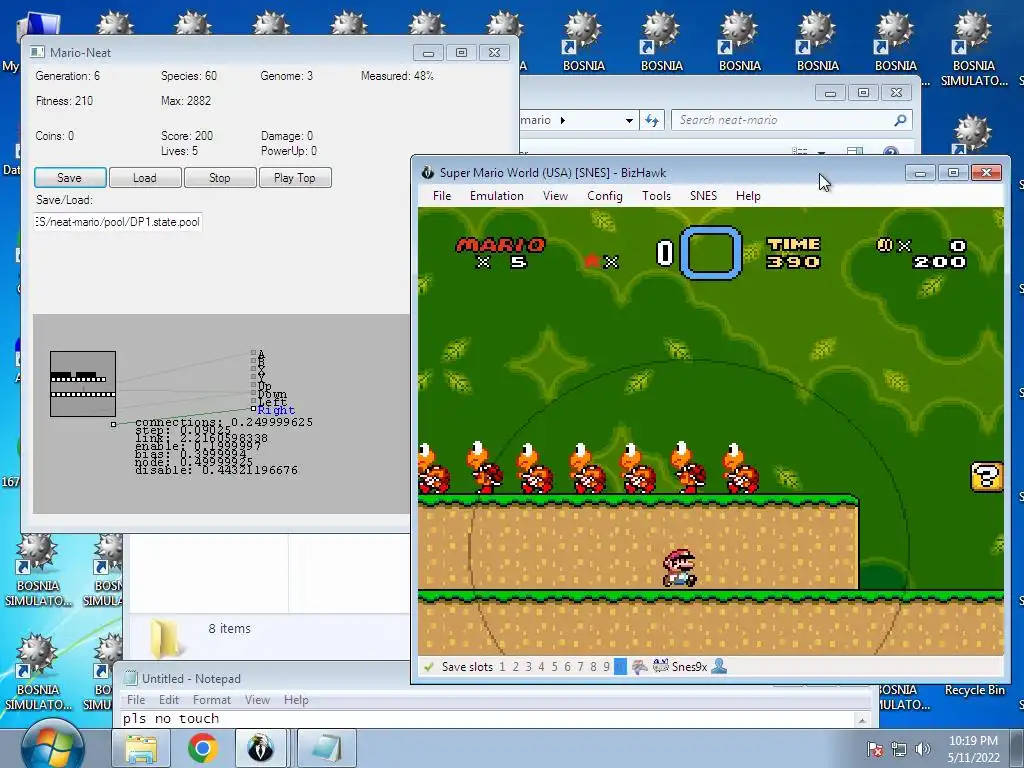The height and width of the screenshot is (768, 1024).
Task: Switch to the Notepad taskbar icon
Action: pos(327,748)
